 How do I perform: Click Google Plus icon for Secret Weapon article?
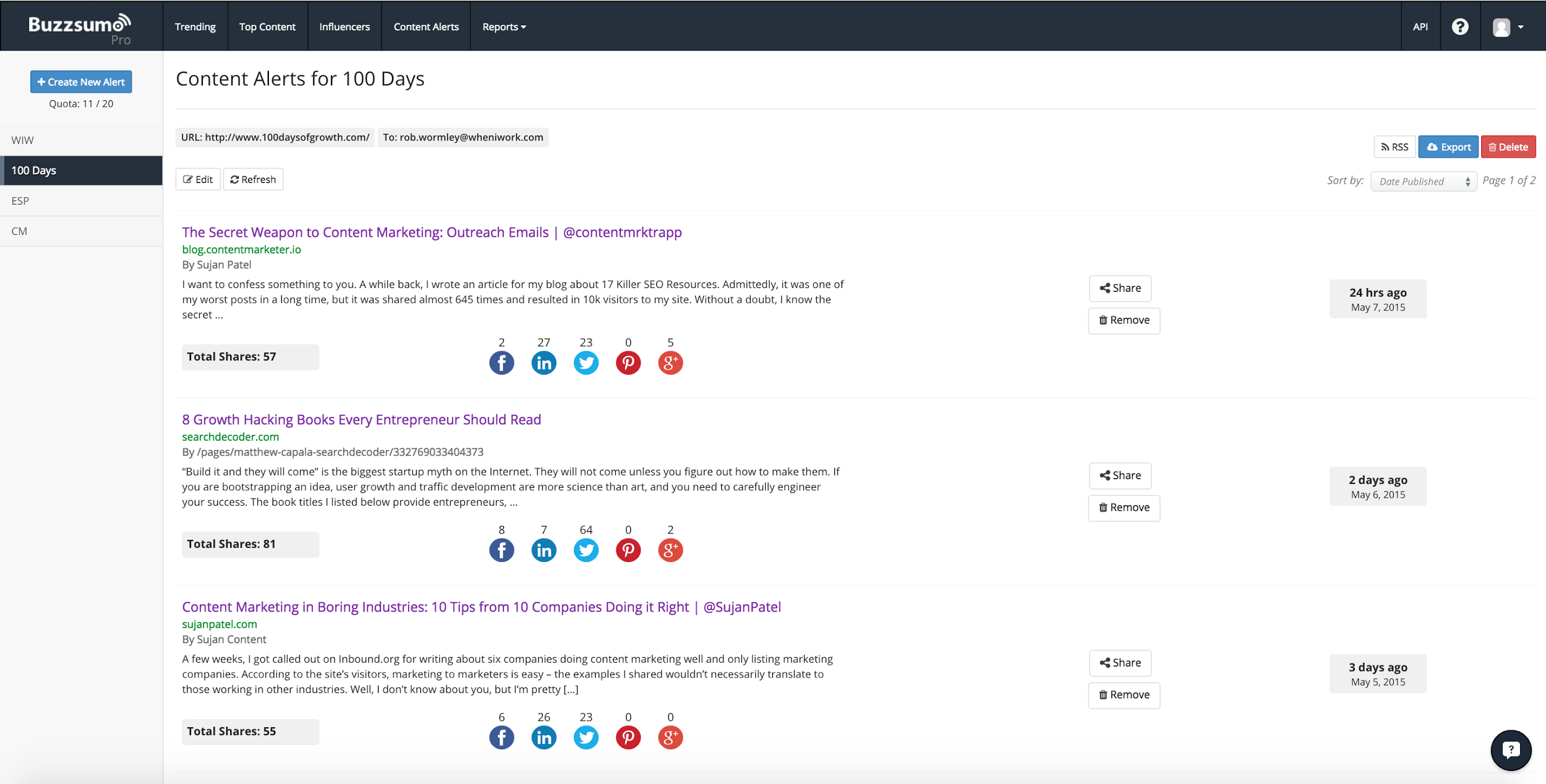pos(670,363)
